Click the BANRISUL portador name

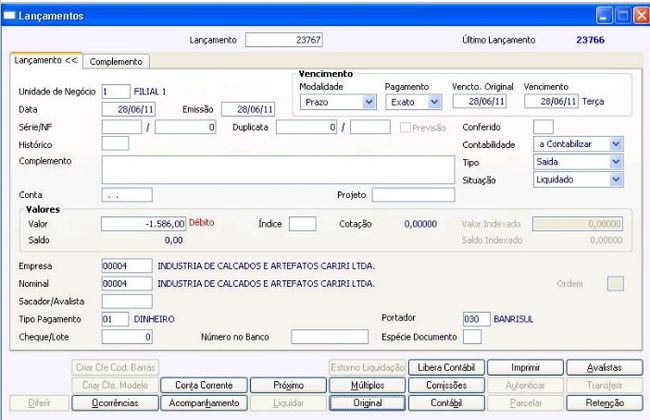coord(513,319)
